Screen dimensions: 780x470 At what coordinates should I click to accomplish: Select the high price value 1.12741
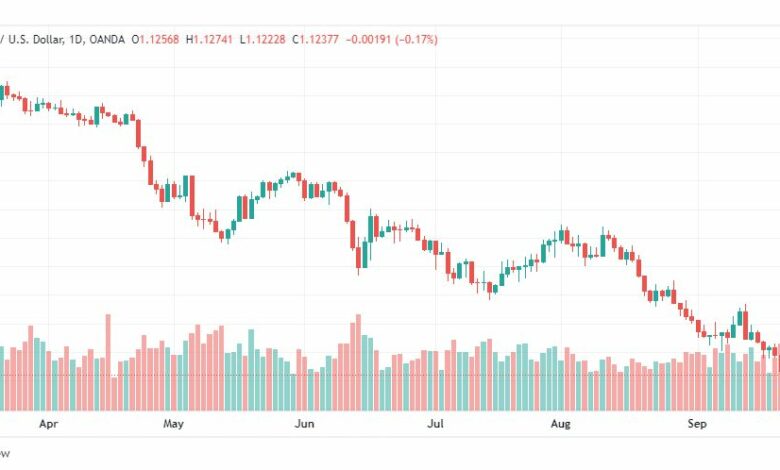pos(212,39)
